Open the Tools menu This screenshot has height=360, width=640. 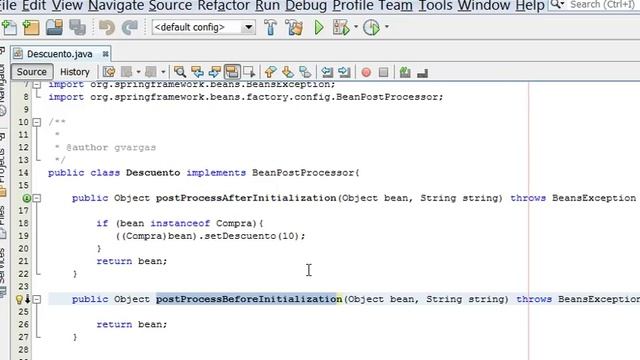click(436, 6)
